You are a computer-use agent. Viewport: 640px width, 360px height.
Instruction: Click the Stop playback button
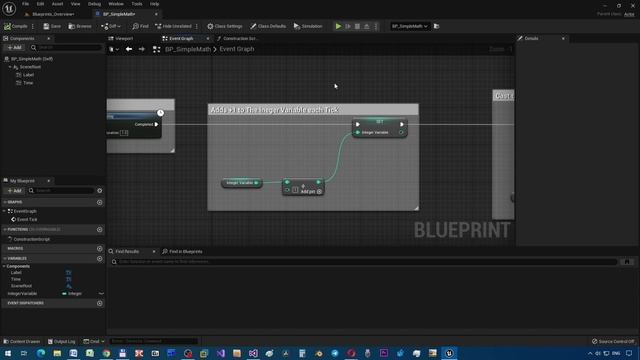coord(357,26)
